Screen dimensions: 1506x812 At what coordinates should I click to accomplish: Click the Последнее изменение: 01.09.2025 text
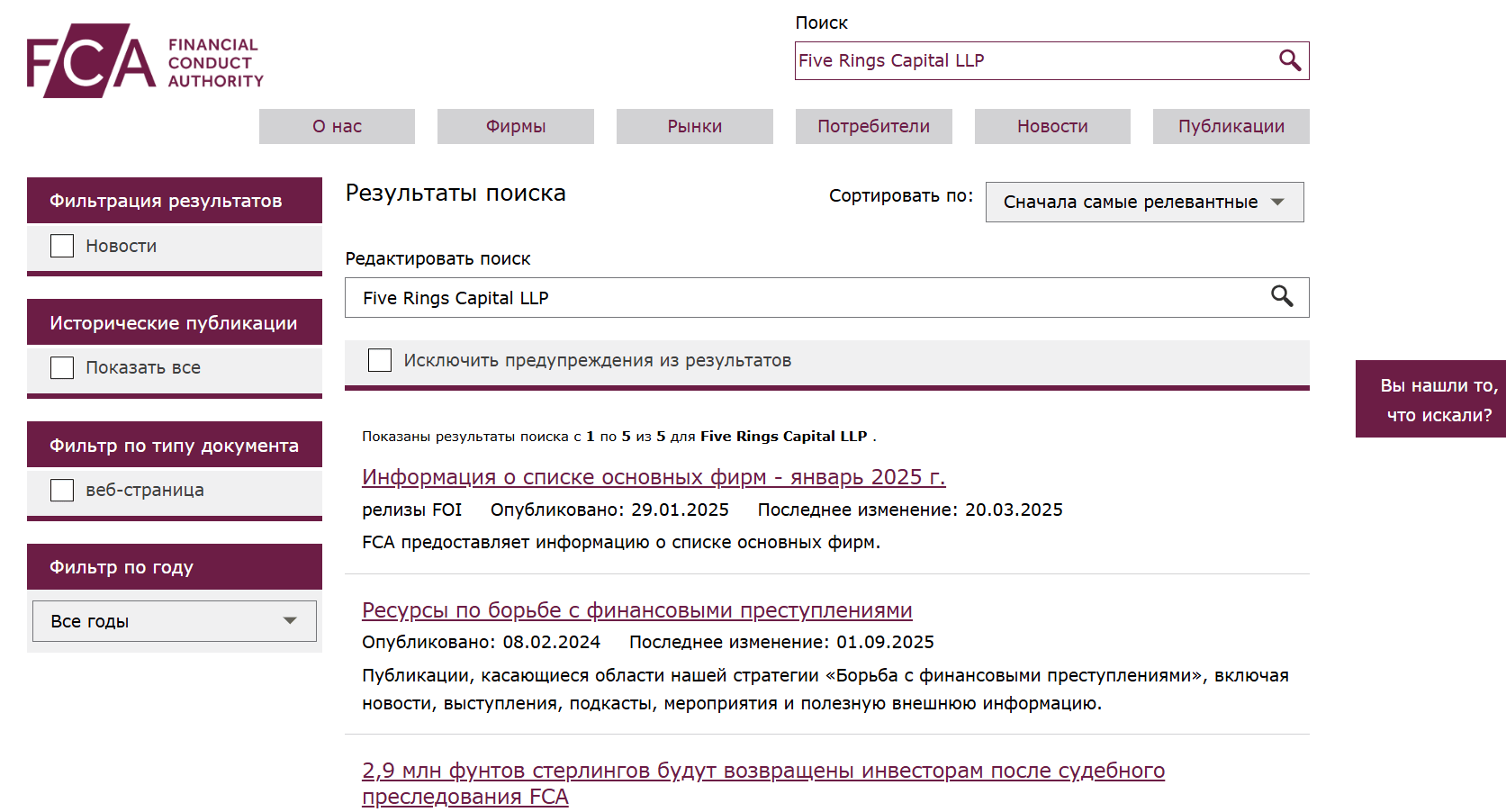[781, 642]
